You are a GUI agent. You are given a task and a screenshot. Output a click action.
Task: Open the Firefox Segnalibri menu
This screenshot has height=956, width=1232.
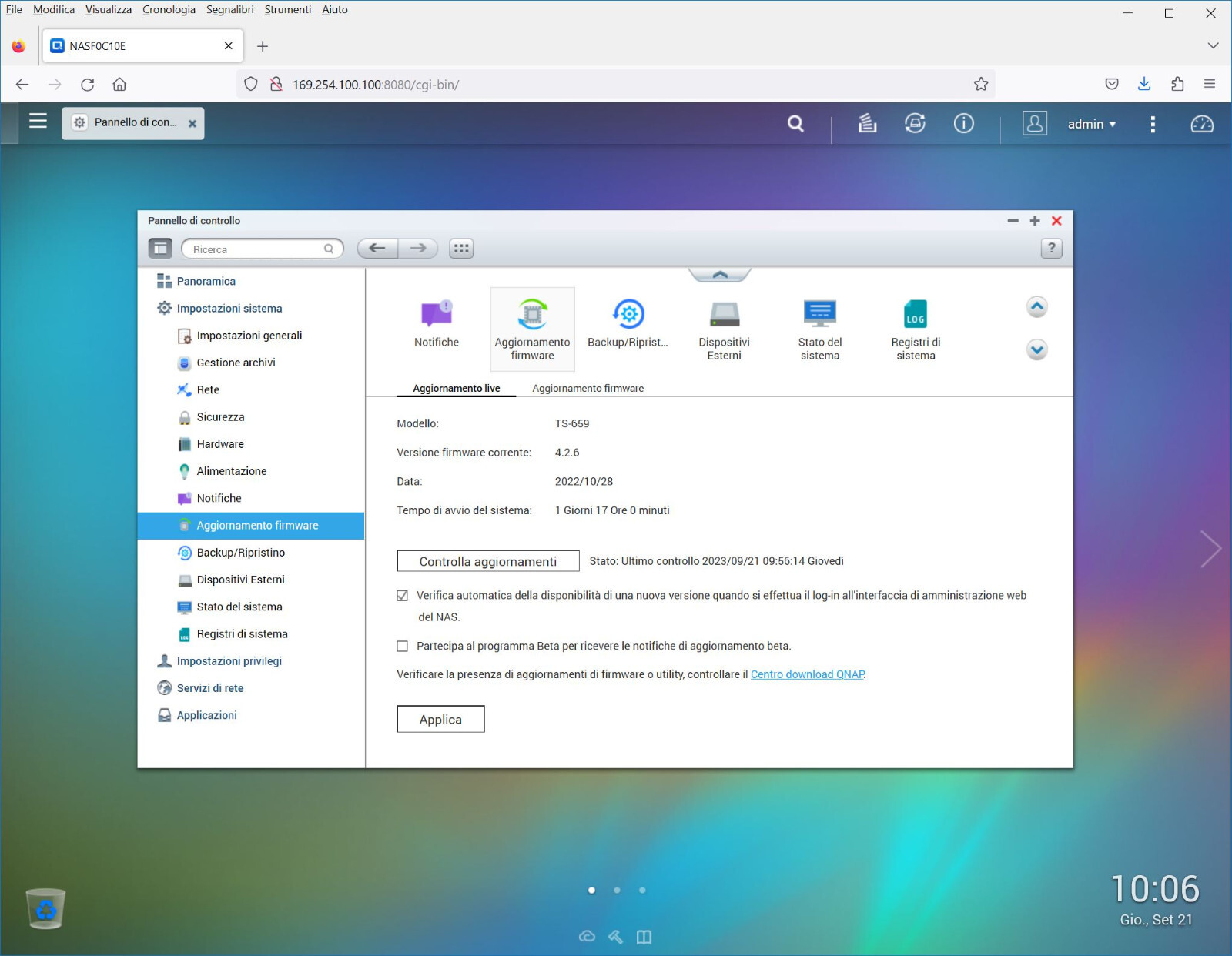[x=229, y=9]
